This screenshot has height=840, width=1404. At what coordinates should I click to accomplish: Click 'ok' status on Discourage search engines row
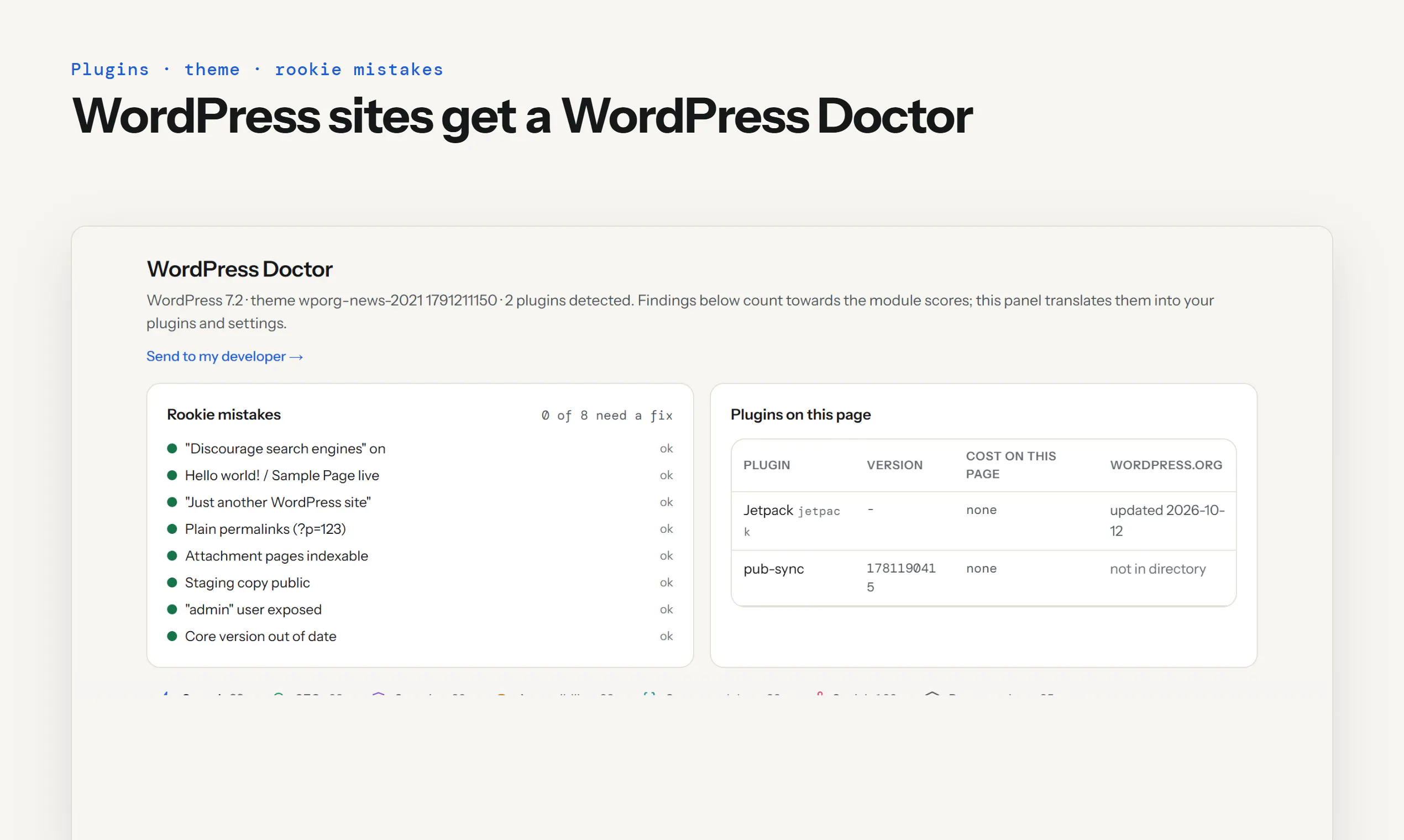[666, 448]
